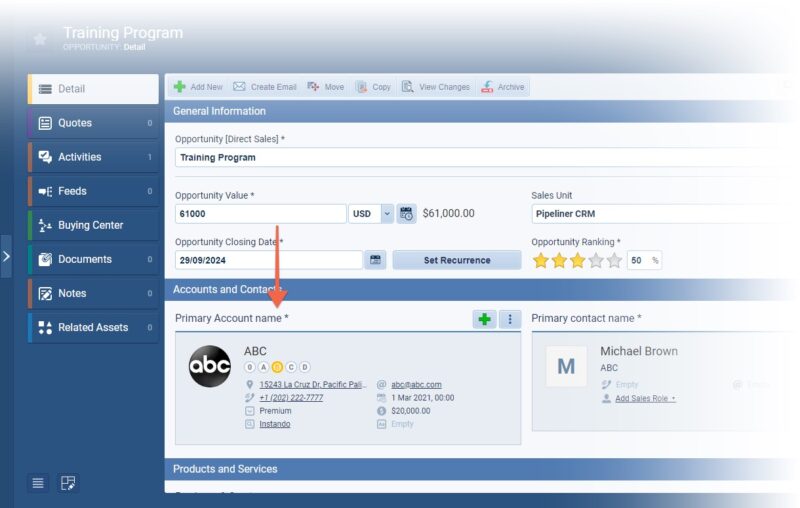Click the $20,000.00 value in ABC card
Image resolution: width=800 pixels, height=508 pixels.
(x=411, y=411)
